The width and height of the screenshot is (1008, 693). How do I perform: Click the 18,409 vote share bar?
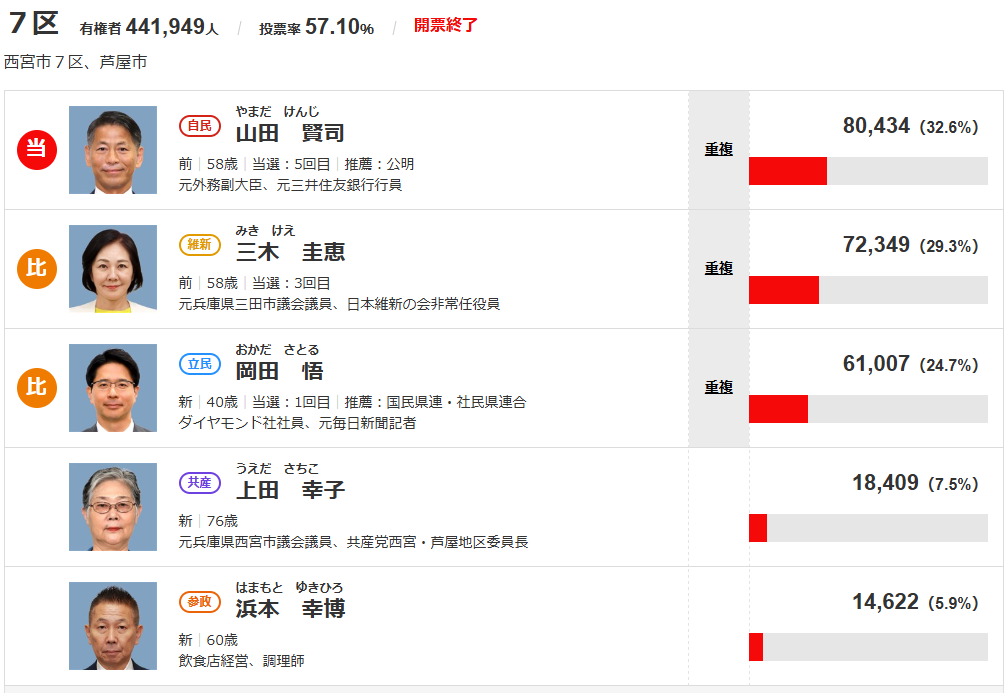(868, 528)
